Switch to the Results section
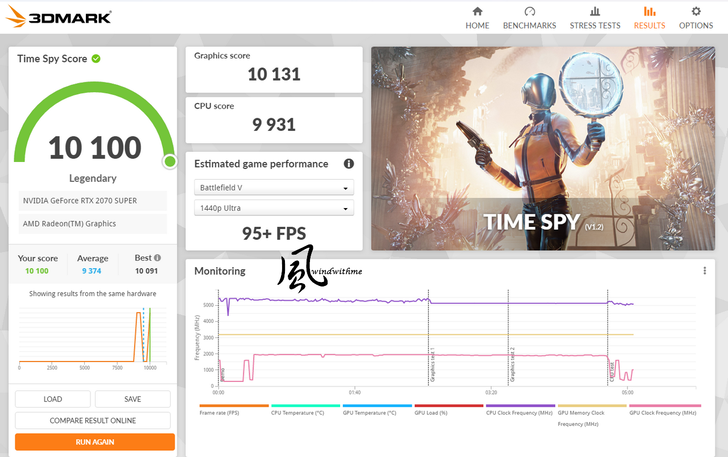728x457 pixels. [649, 17]
